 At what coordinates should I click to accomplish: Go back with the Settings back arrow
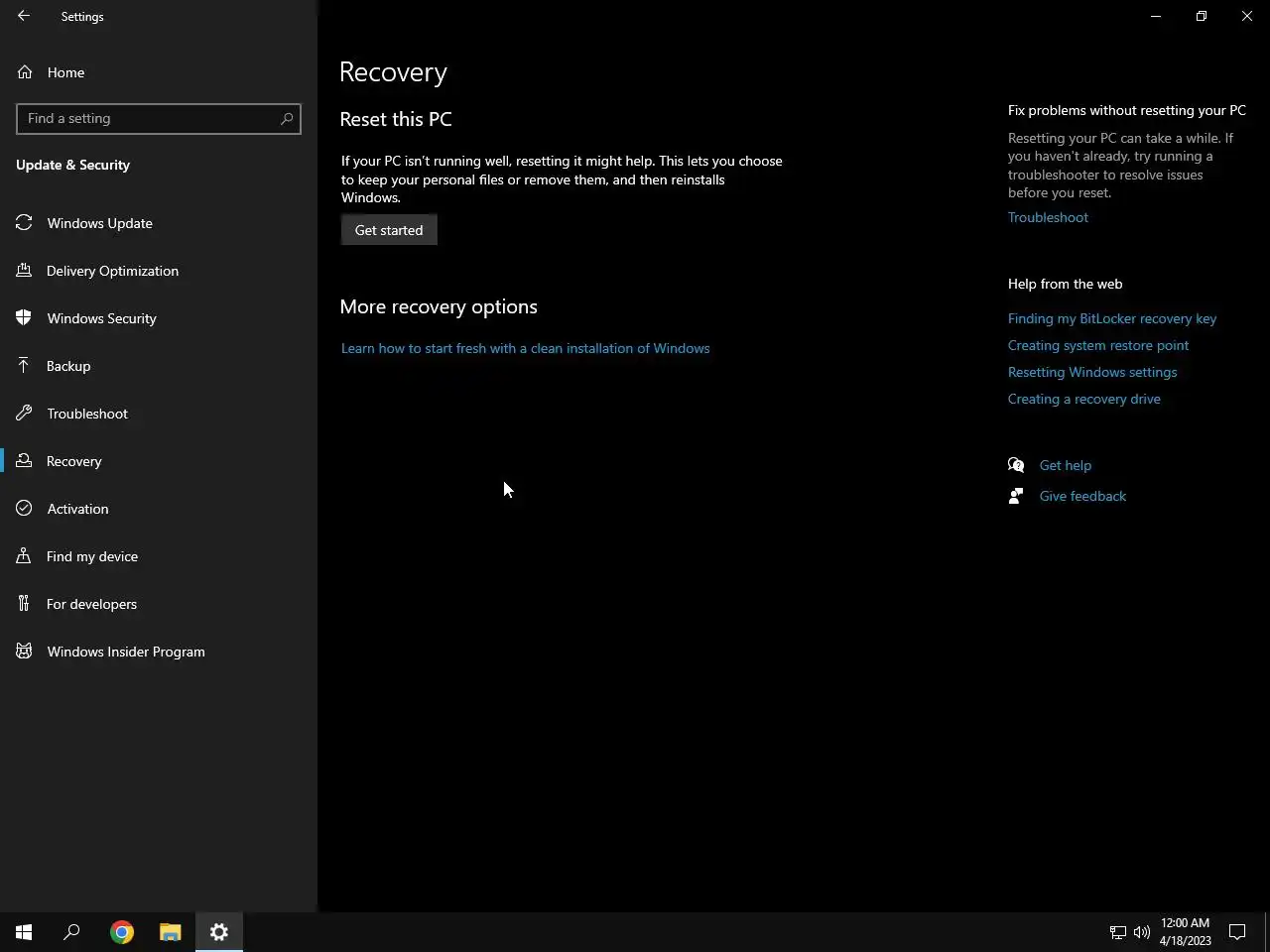[x=24, y=16]
